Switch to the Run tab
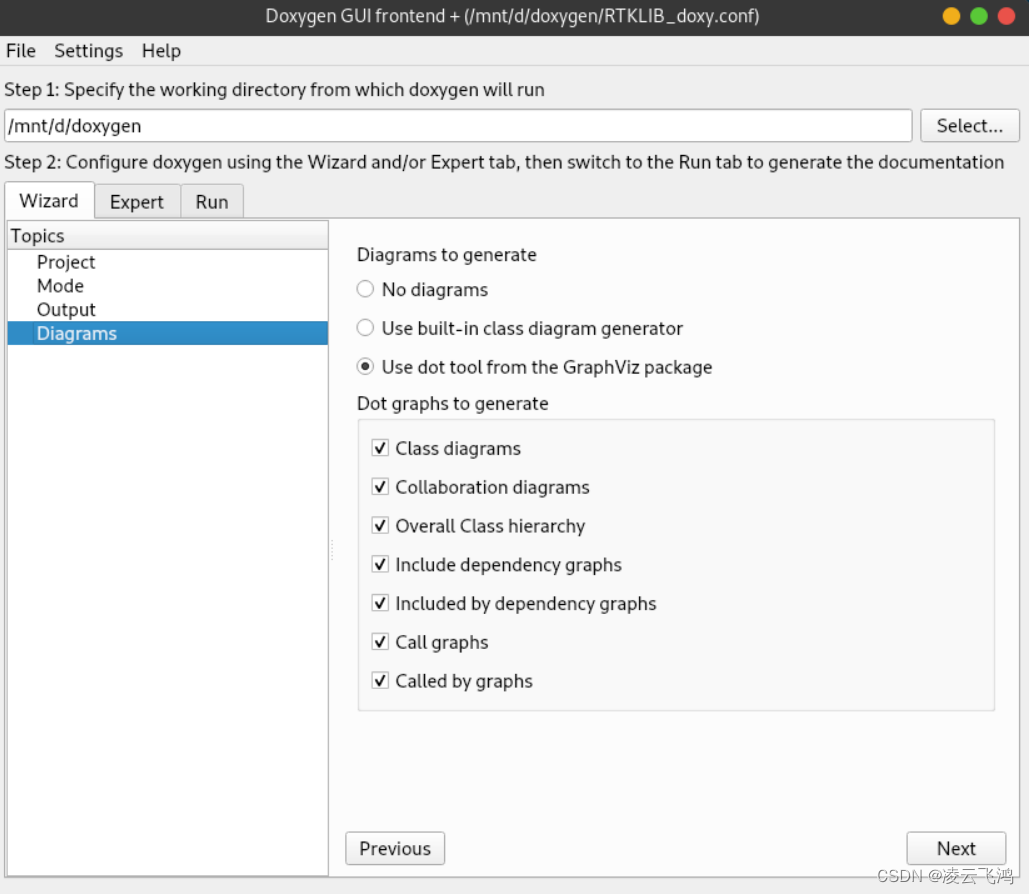The height and width of the screenshot is (894, 1029). [x=212, y=202]
